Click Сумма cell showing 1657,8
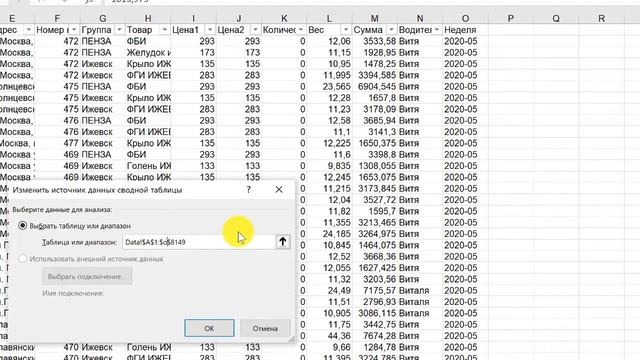The image size is (640, 360). pos(375,98)
